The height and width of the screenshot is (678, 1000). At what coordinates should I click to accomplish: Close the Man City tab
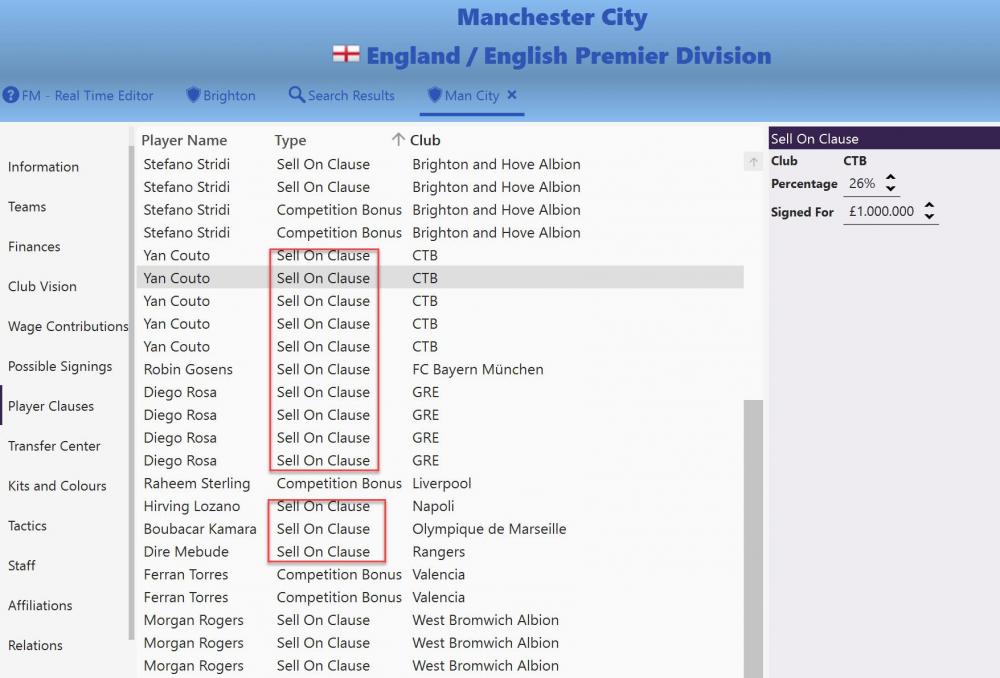[x=511, y=94]
